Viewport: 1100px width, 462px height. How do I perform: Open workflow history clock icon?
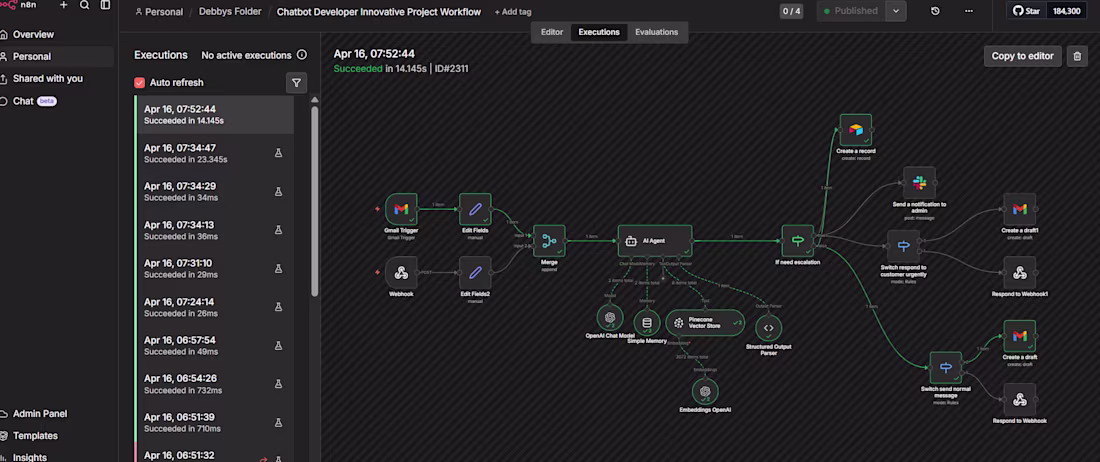click(x=935, y=11)
